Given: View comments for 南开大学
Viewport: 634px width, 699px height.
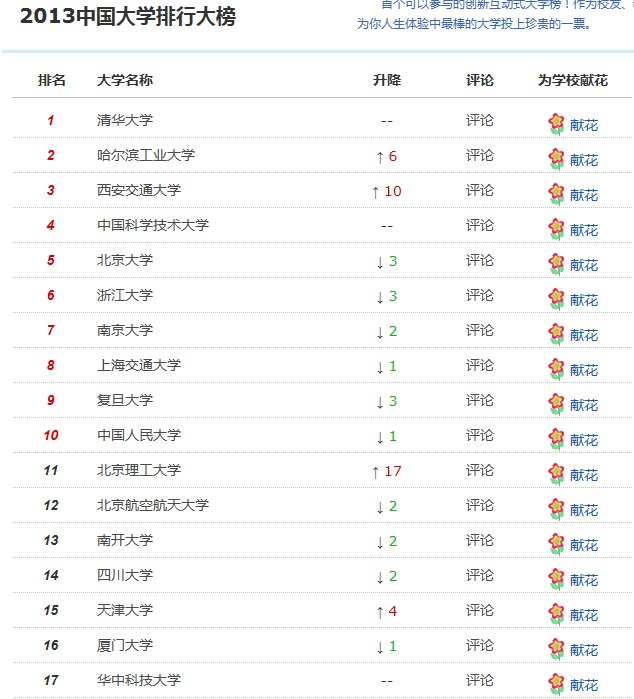Looking at the screenshot, I should pyautogui.click(x=480, y=540).
